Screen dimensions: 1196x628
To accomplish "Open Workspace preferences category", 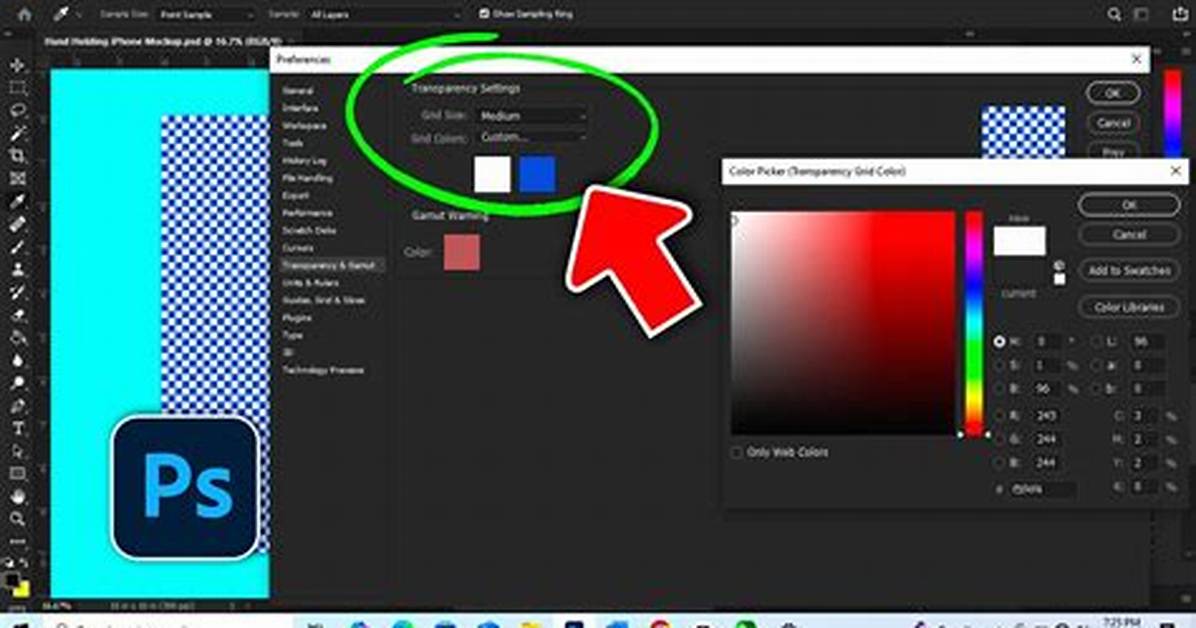I will [304, 126].
